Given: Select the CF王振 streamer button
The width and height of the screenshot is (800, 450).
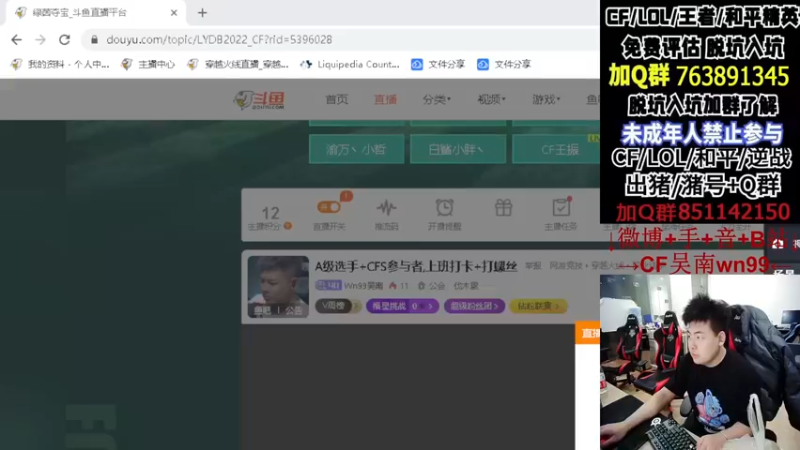Looking at the screenshot, I should pyautogui.click(x=556, y=149).
